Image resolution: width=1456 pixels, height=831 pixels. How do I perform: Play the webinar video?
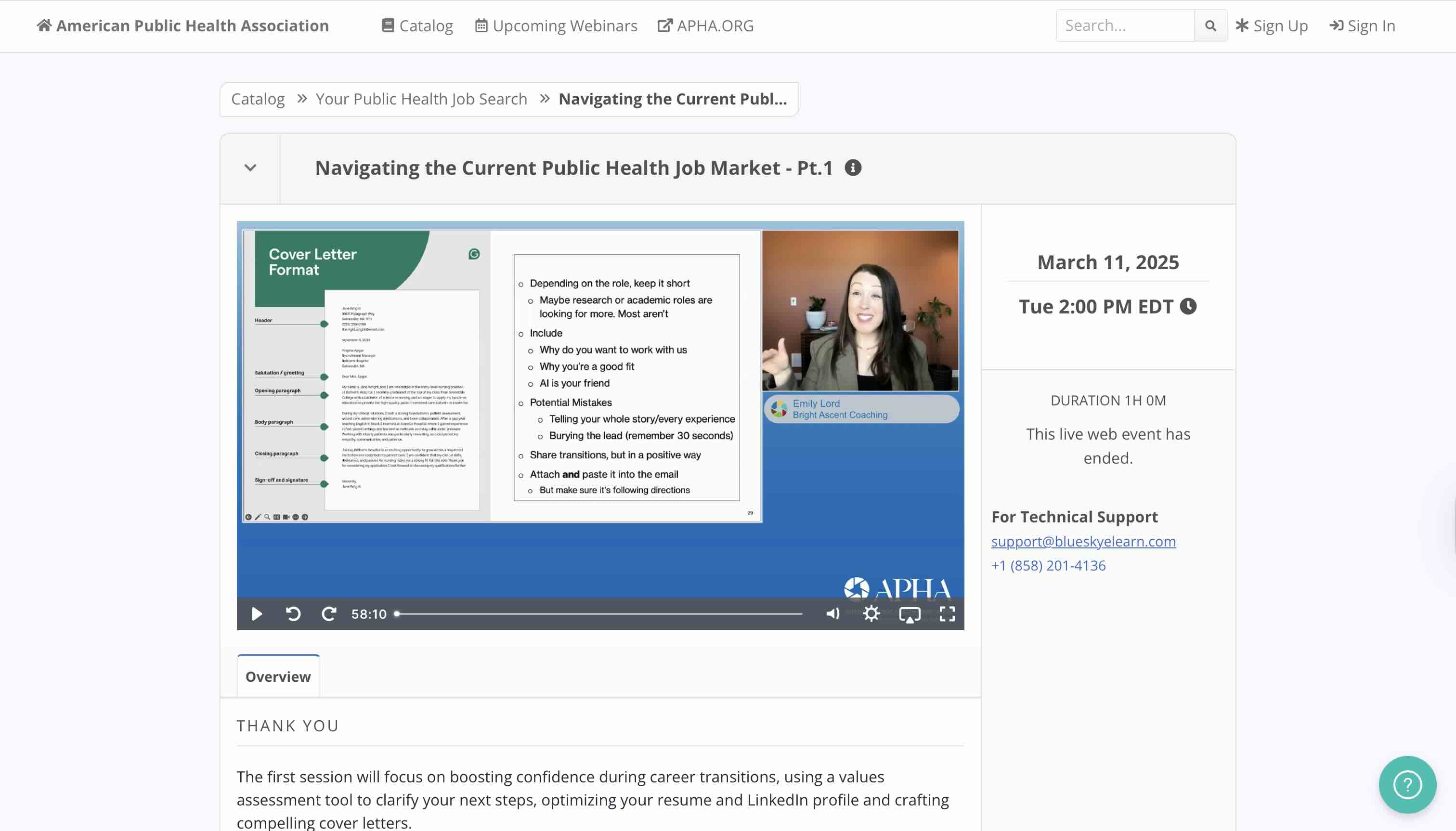click(x=257, y=613)
